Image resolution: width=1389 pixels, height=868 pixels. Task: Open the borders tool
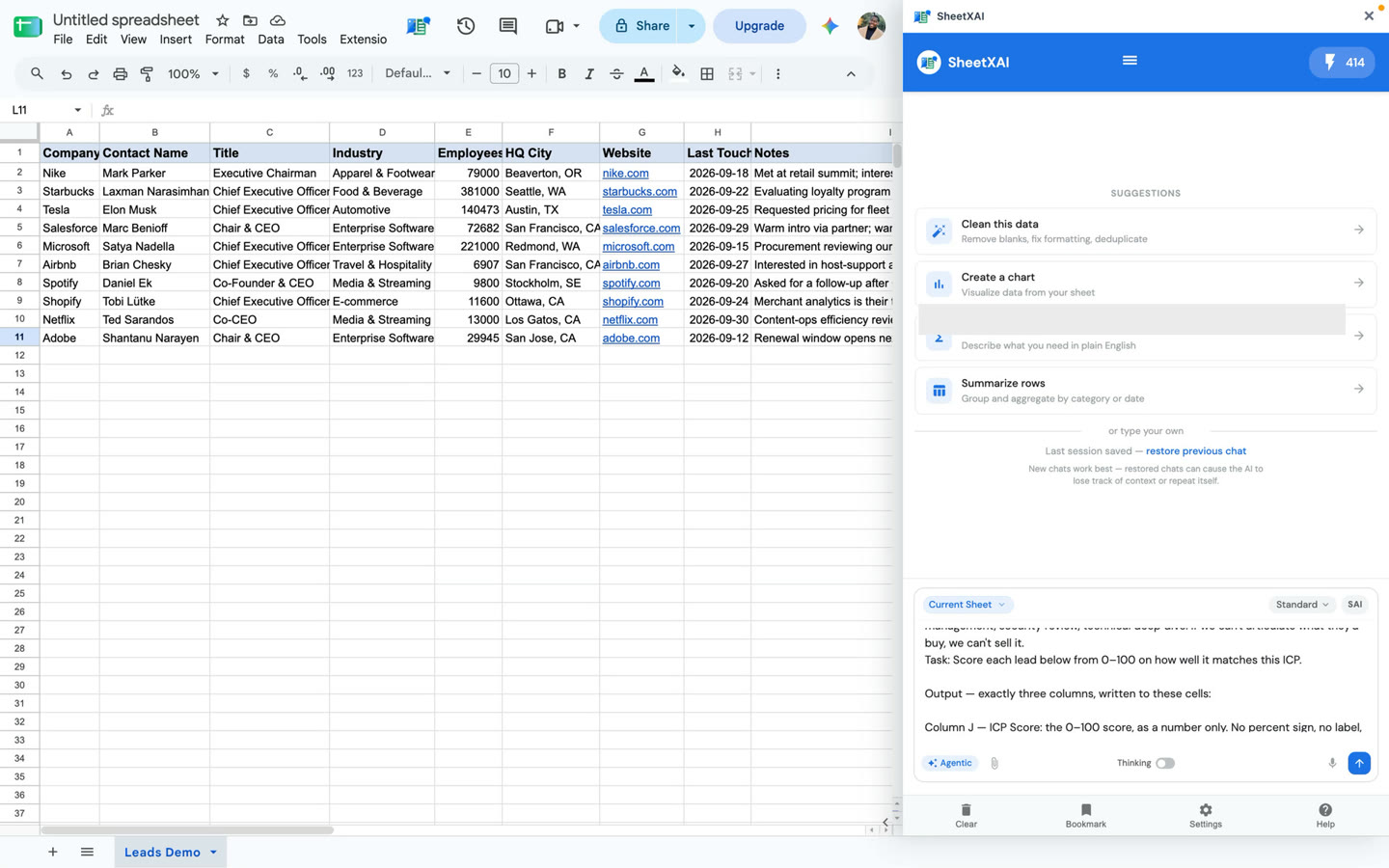coord(707,73)
